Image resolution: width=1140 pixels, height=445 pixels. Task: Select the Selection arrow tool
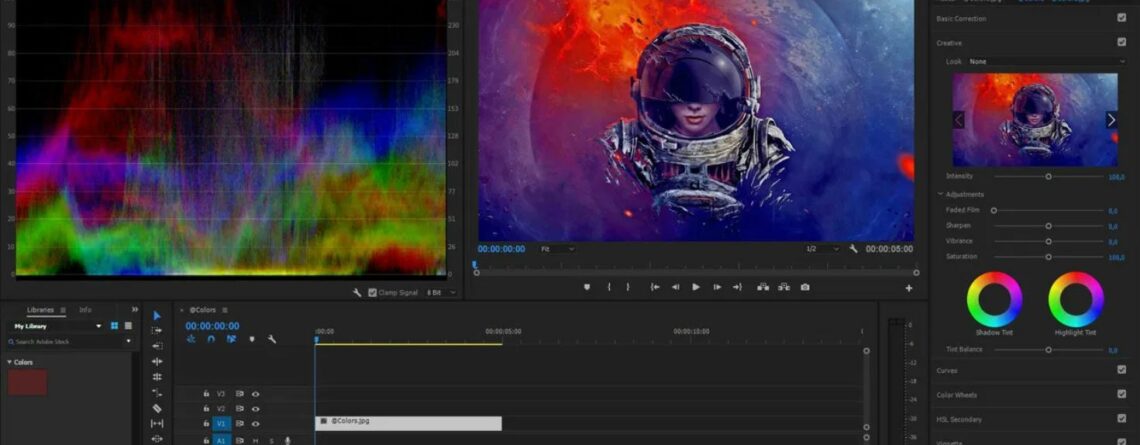click(x=157, y=315)
